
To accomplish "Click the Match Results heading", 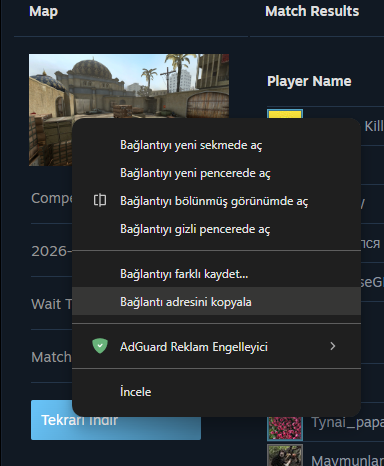I will pos(312,11).
